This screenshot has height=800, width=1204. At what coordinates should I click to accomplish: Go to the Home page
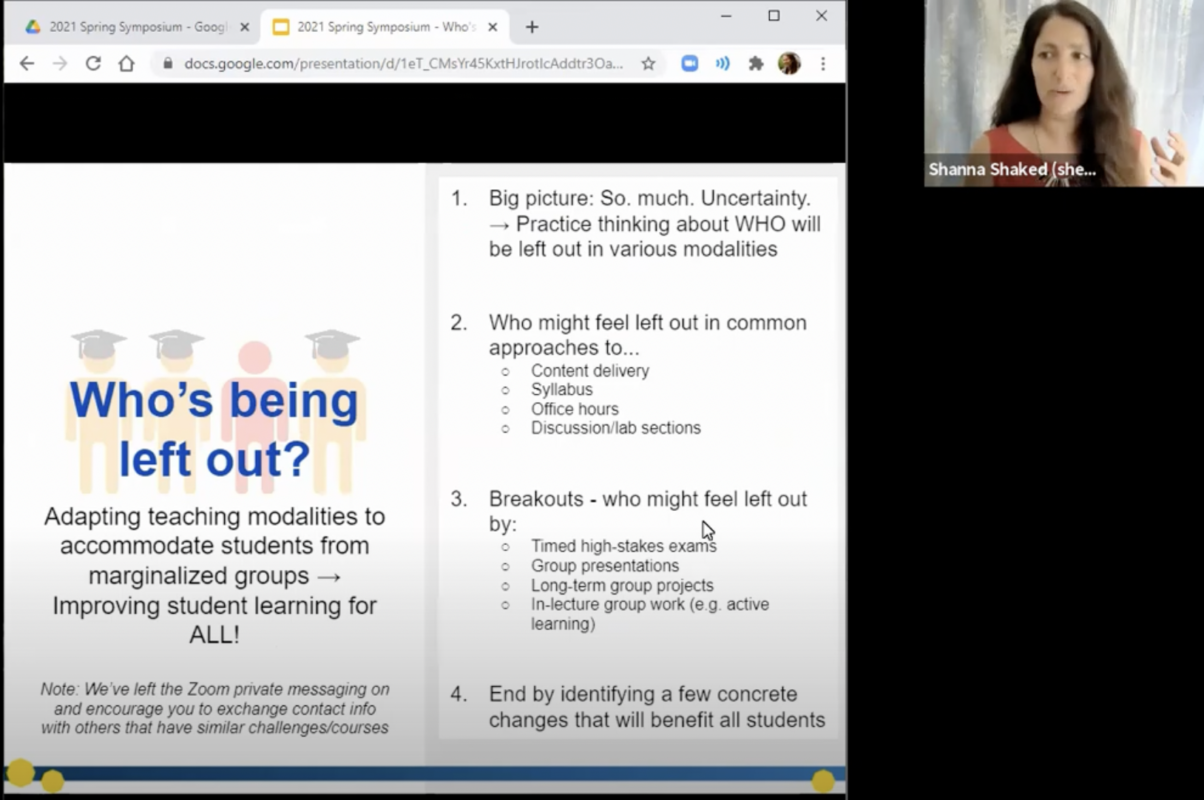click(126, 64)
